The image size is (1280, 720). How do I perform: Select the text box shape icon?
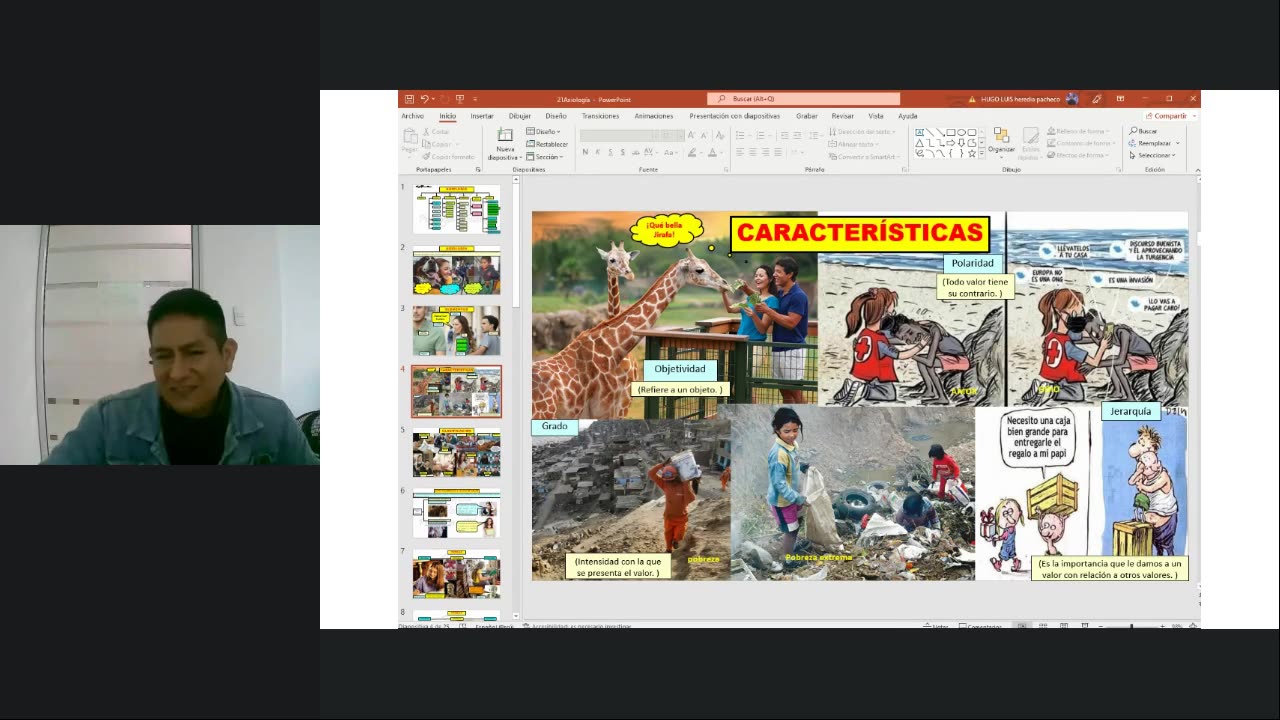coord(919,132)
